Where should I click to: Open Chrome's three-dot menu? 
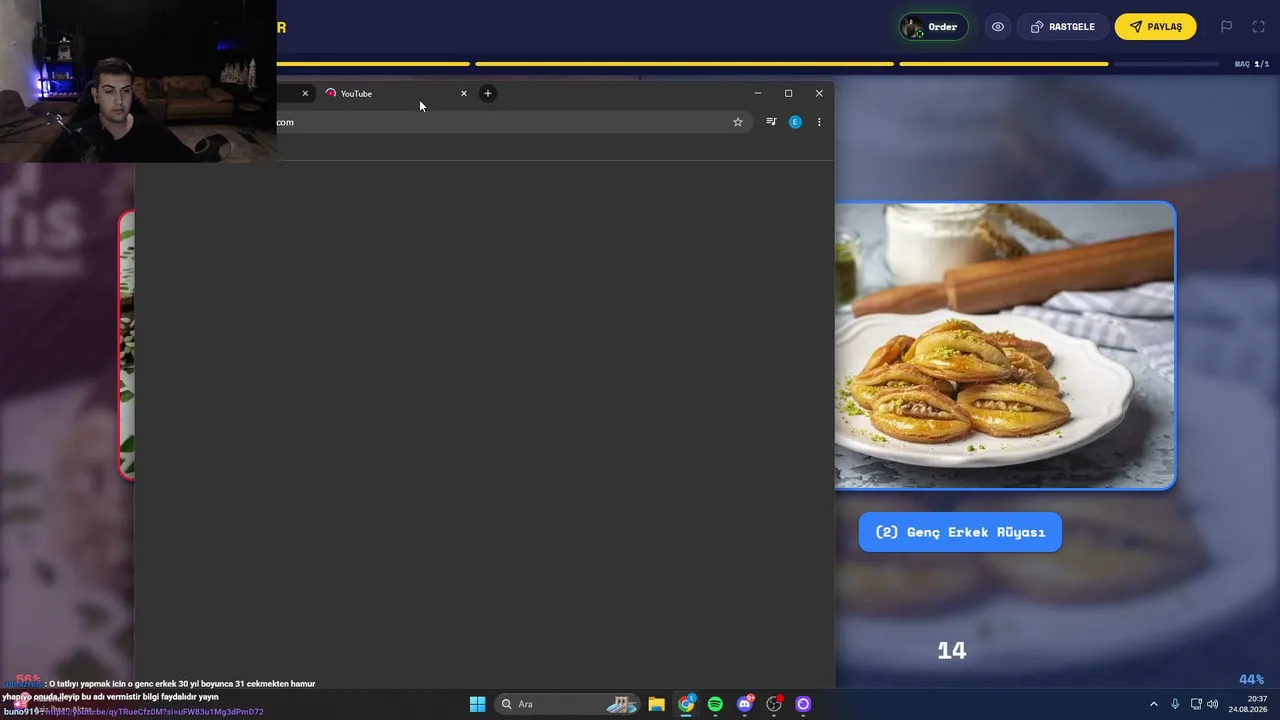coord(819,122)
